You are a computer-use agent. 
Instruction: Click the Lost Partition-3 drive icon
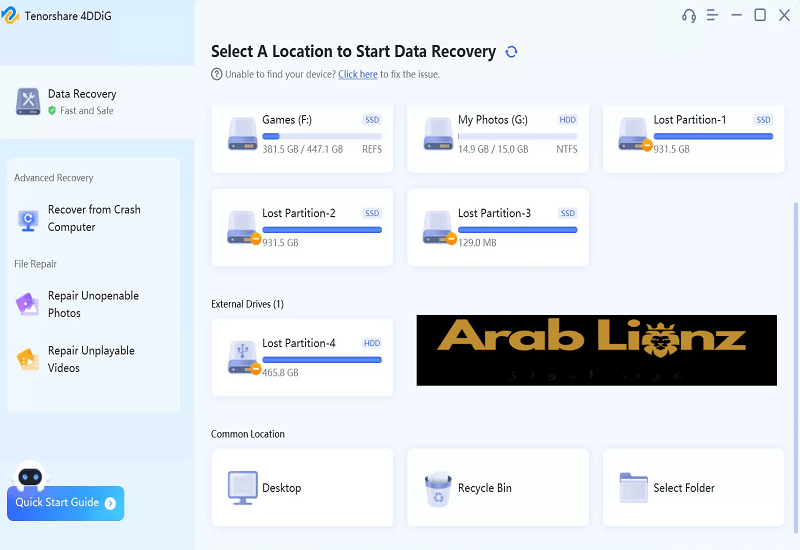pos(439,228)
